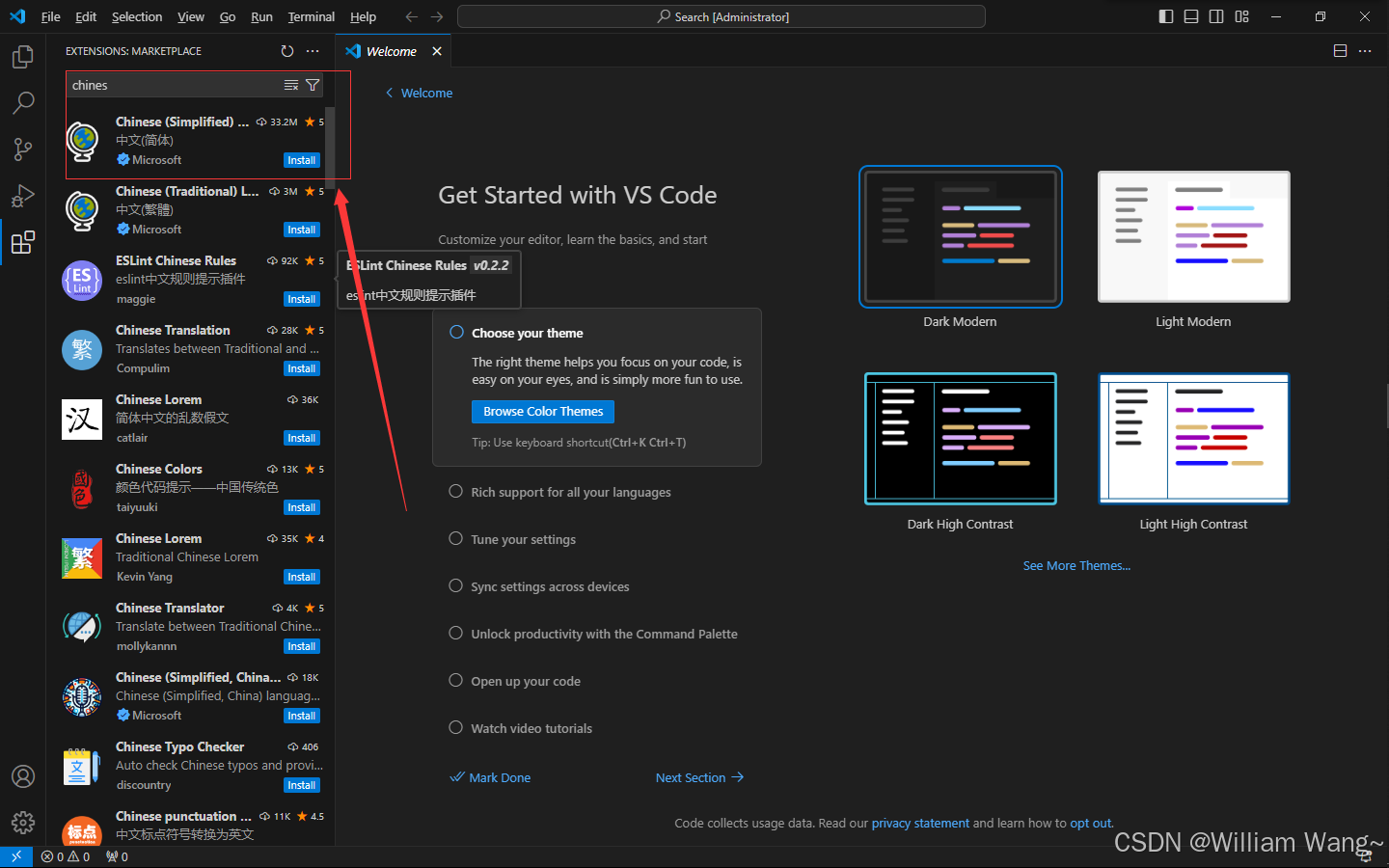Image resolution: width=1389 pixels, height=868 pixels.
Task: Open the File menu
Action: (x=51, y=16)
